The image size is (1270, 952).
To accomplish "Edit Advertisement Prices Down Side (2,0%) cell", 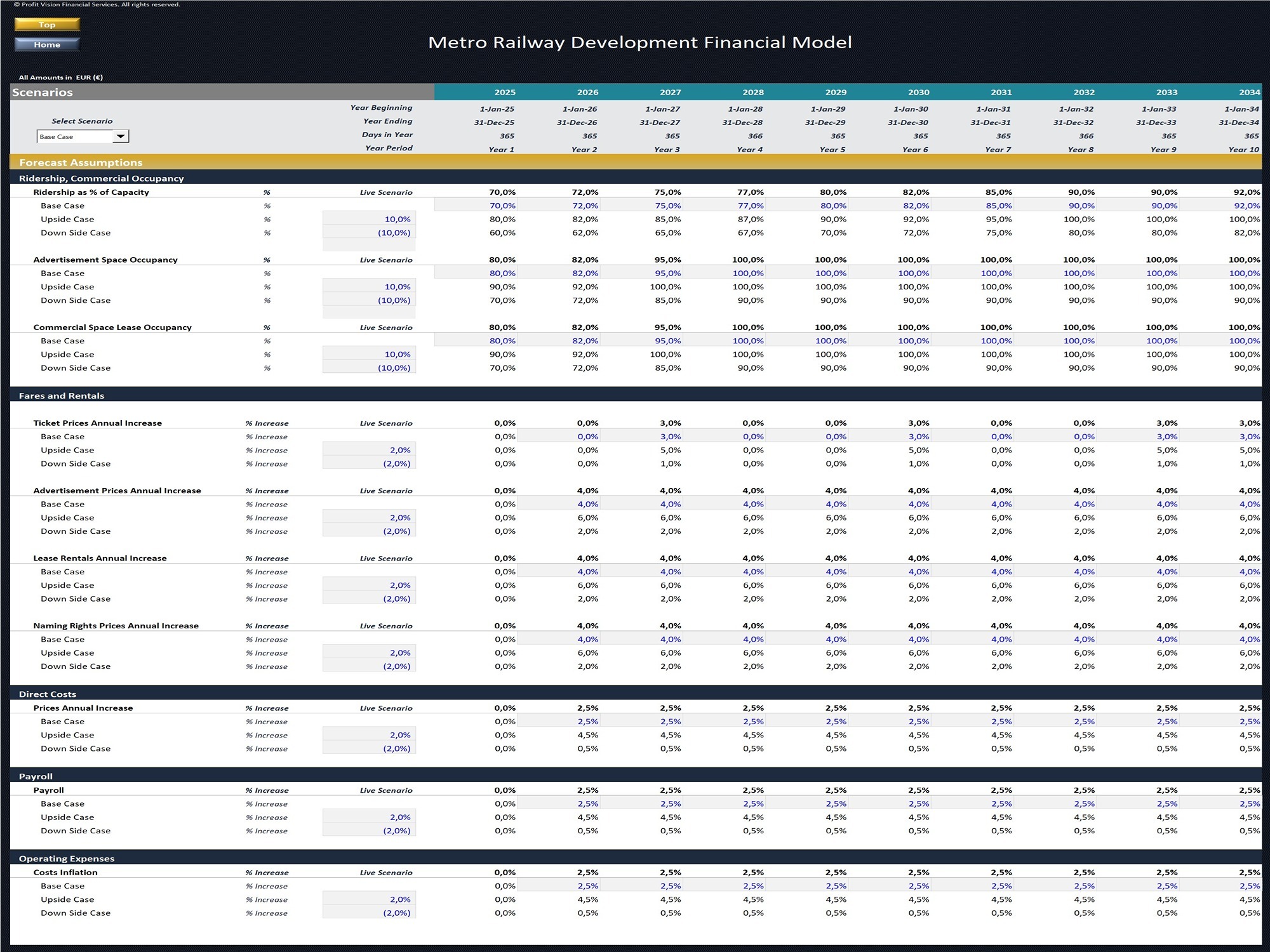I will pos(369,531).
